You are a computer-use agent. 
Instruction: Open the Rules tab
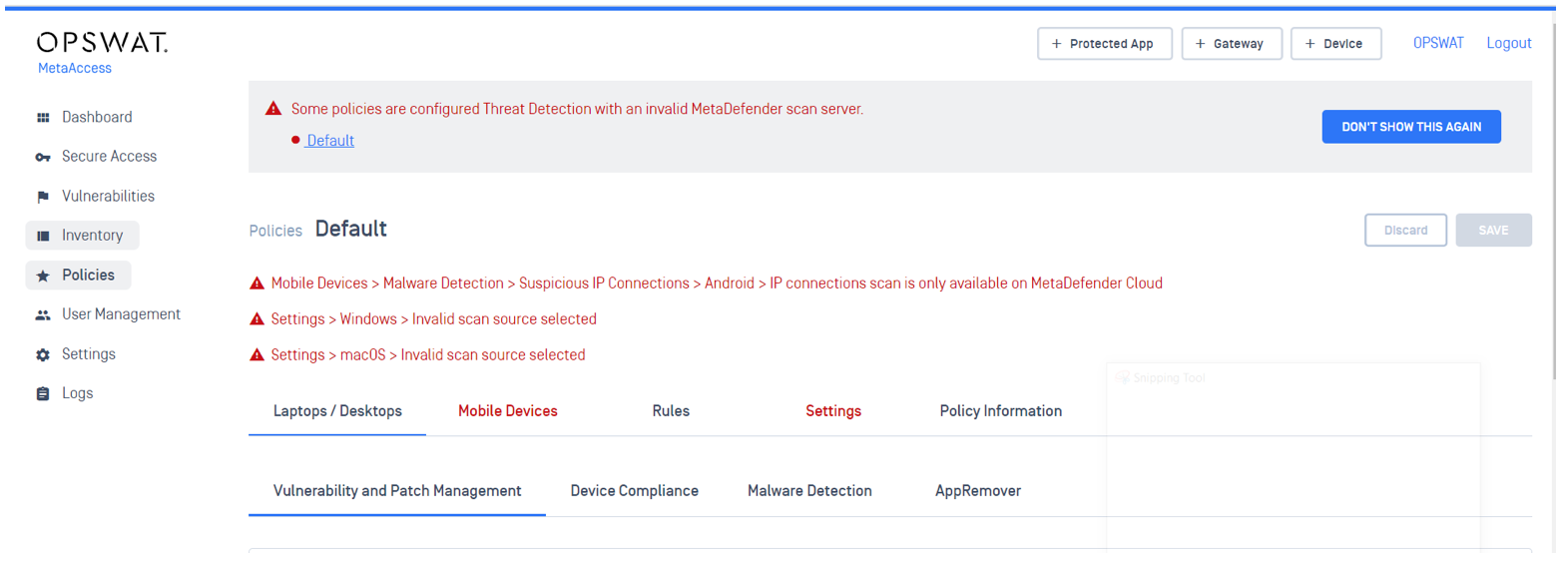pos(671,411)
